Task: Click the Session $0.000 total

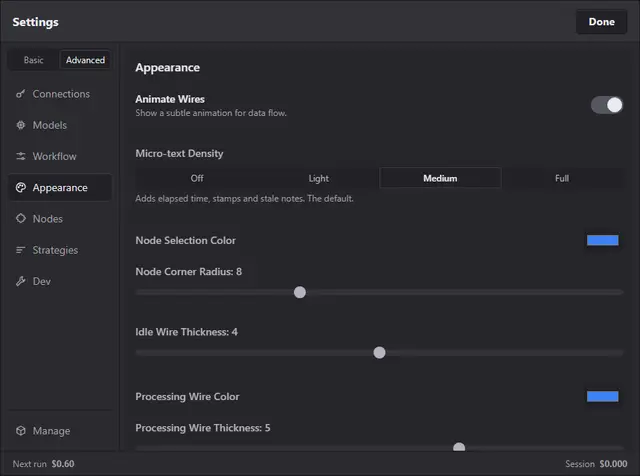Action: point(596,464)
